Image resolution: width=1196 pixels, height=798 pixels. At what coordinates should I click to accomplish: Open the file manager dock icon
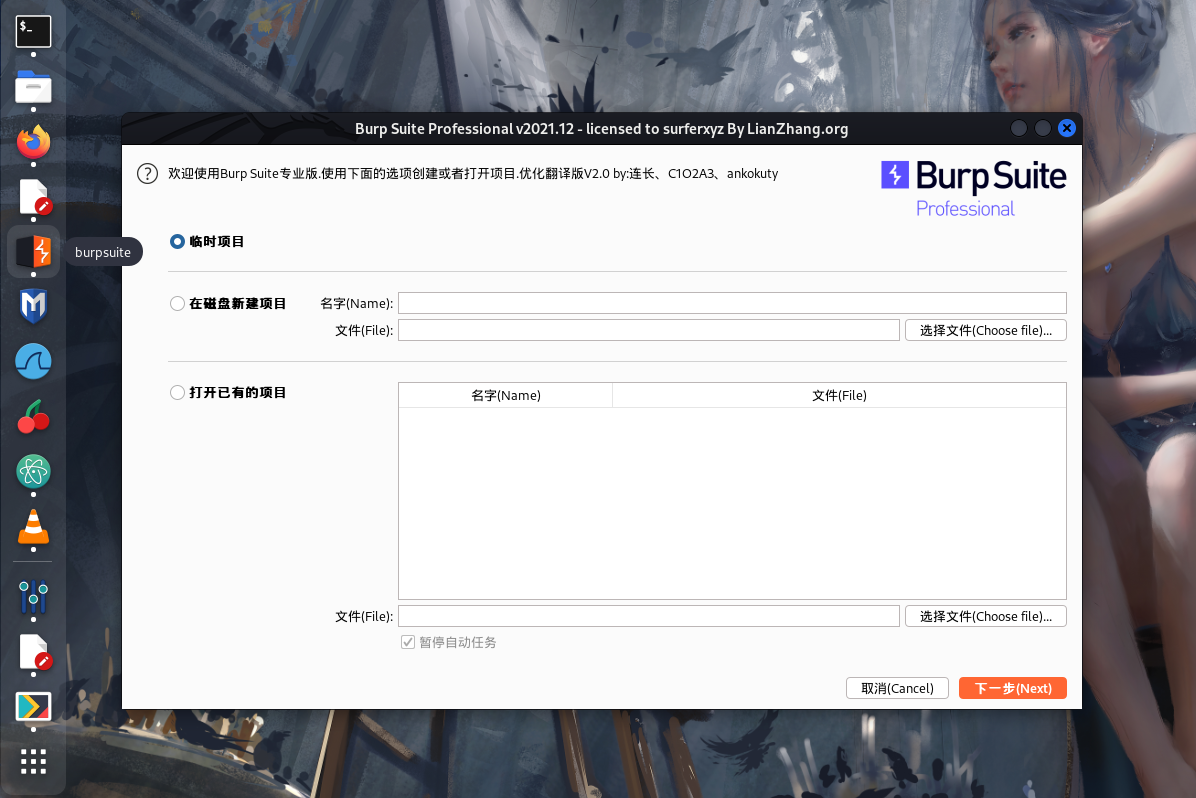point(34,87)
